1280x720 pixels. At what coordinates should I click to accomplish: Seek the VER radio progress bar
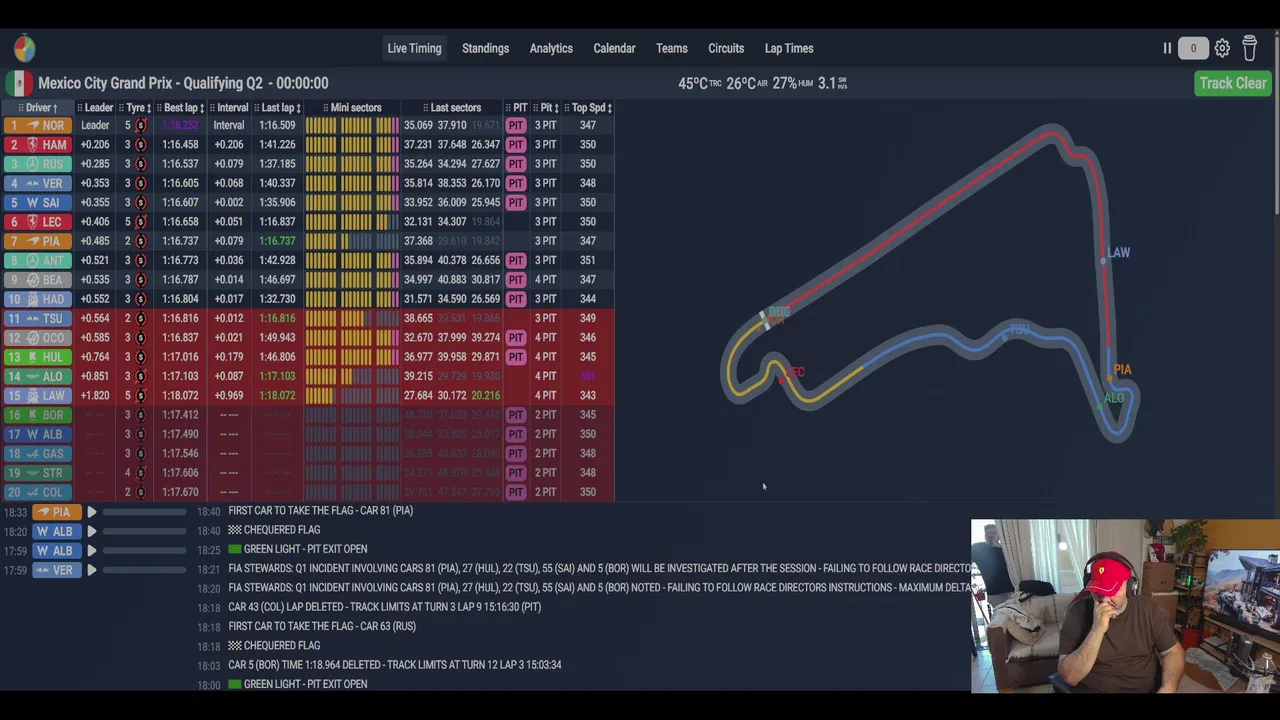pyautogui.click(x=144, y=570)
